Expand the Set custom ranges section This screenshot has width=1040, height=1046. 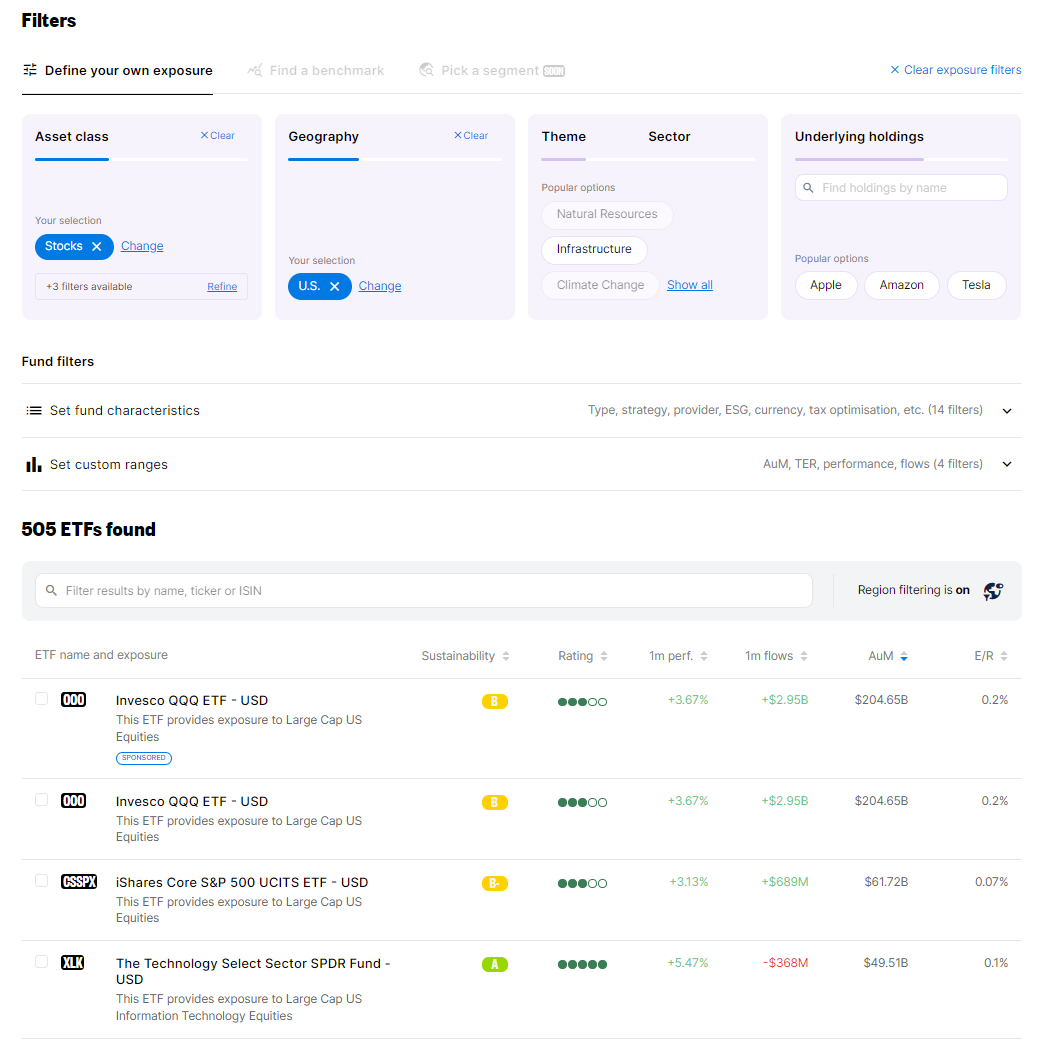click(1007, 464)
